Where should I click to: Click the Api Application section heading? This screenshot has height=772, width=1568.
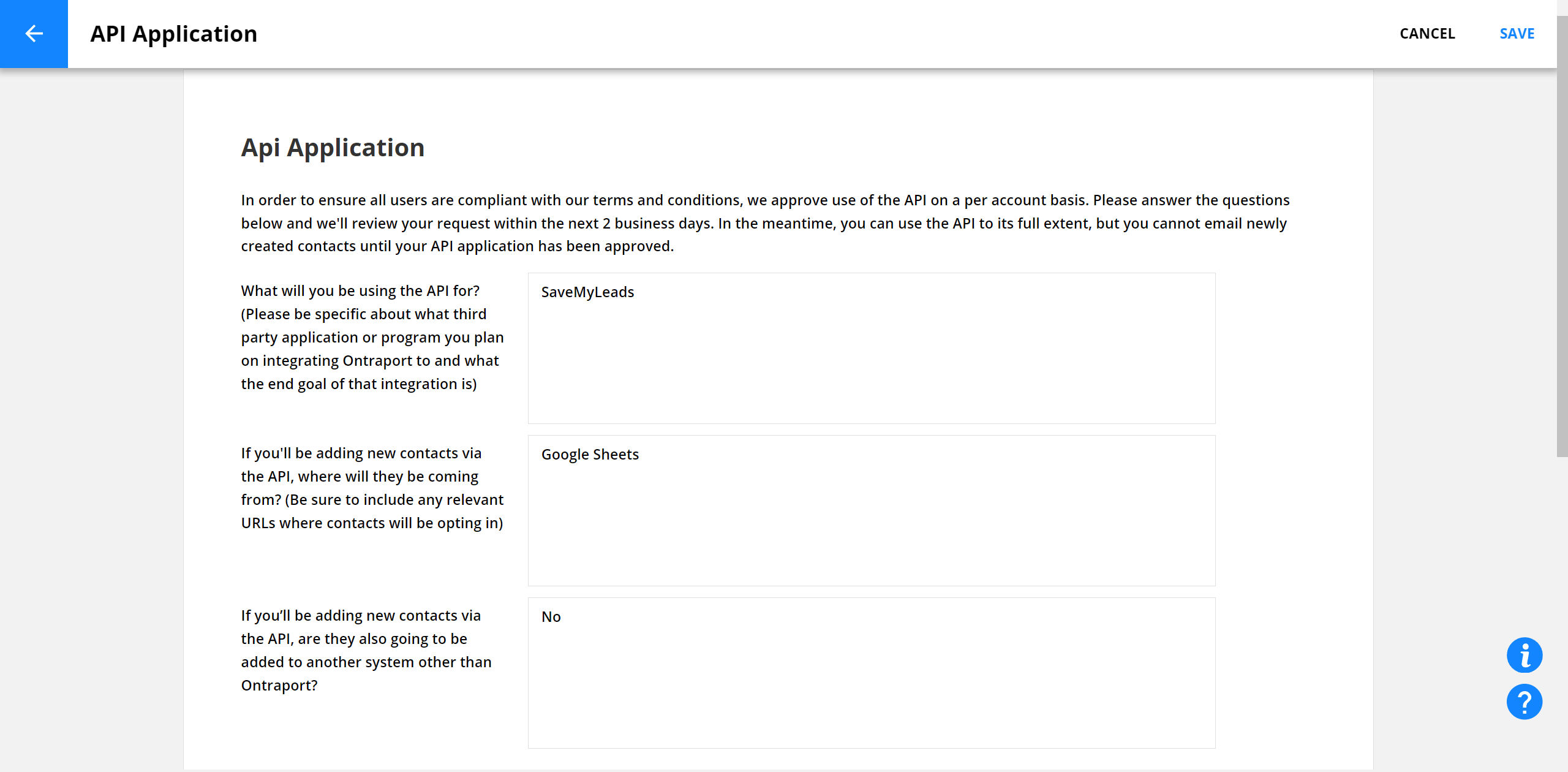point(333,148)
